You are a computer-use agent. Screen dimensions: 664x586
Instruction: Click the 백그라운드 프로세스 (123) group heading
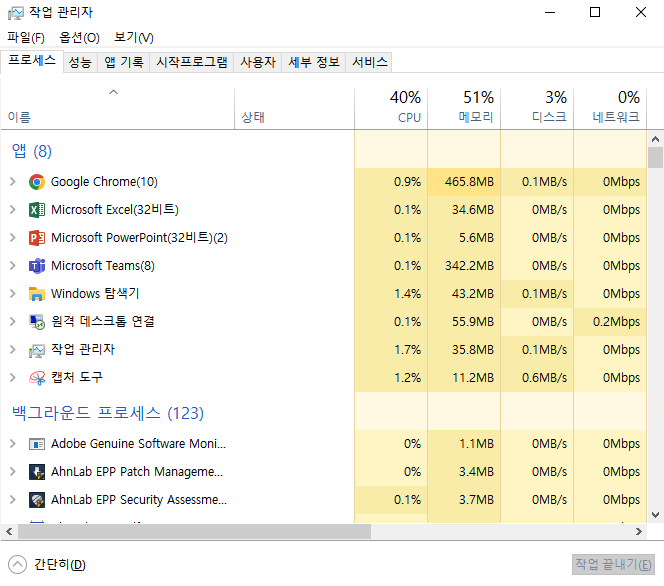pos(108,413)
